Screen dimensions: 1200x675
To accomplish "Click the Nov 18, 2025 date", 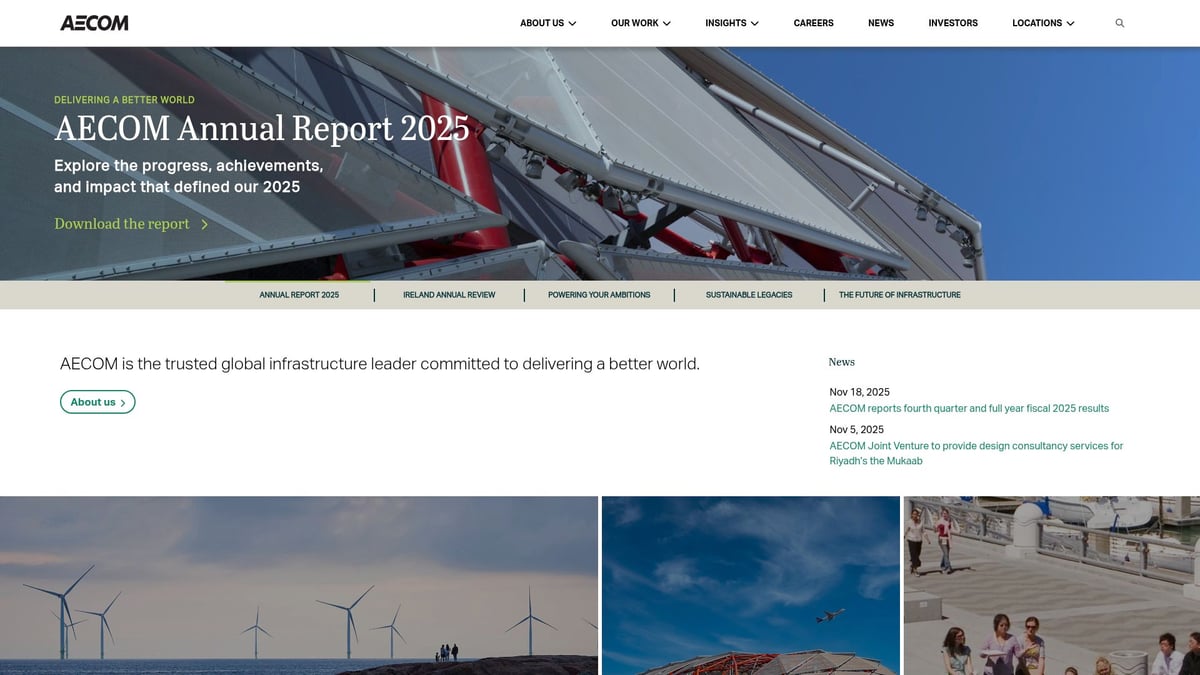I will tap(859, 392).
